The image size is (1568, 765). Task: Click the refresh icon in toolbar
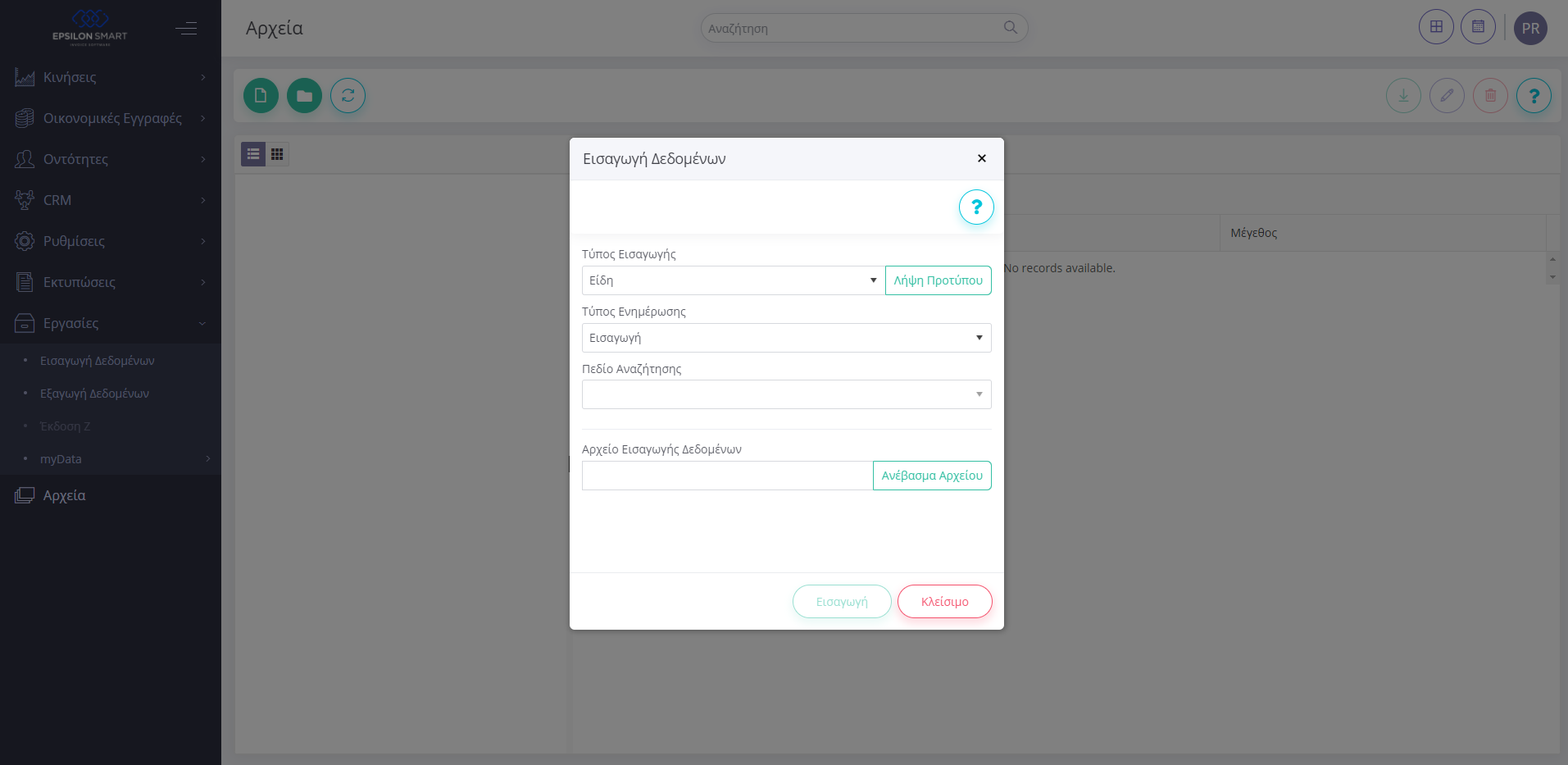pyautogui.click(x=348, y=96)
